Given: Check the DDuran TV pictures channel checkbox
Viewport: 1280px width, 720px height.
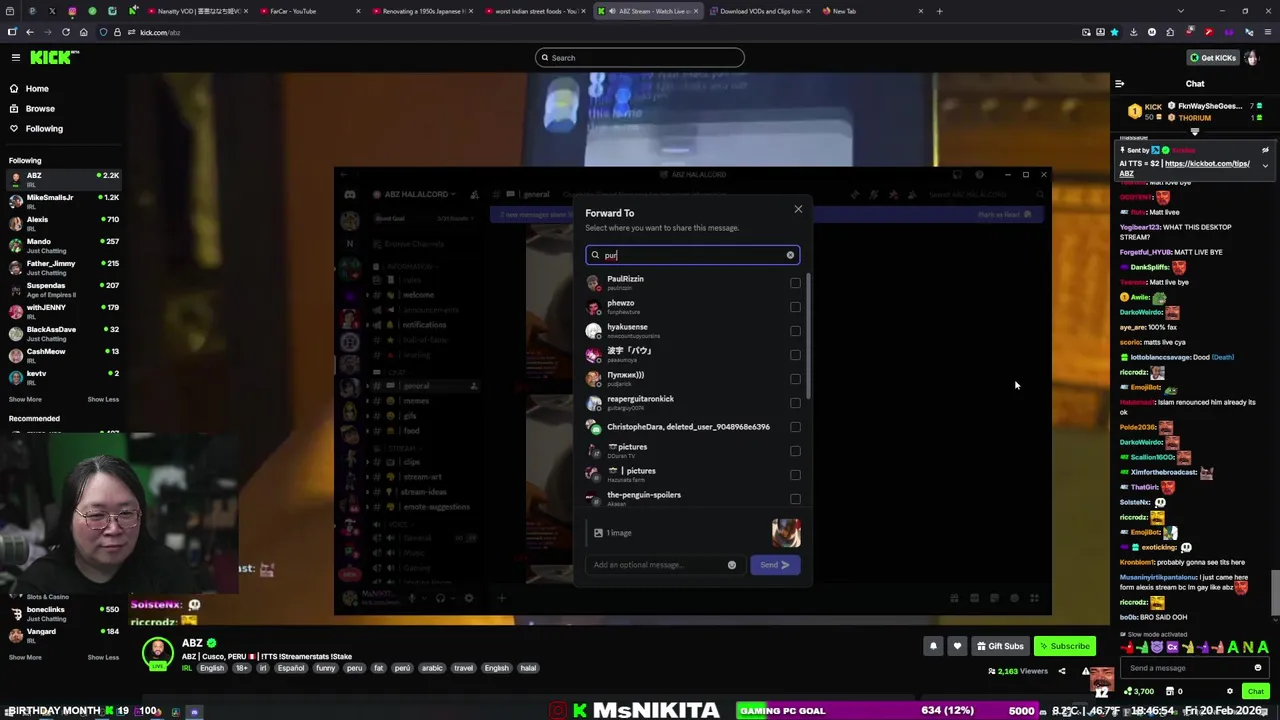Looking at the screenshot, I should pos(795,451).
